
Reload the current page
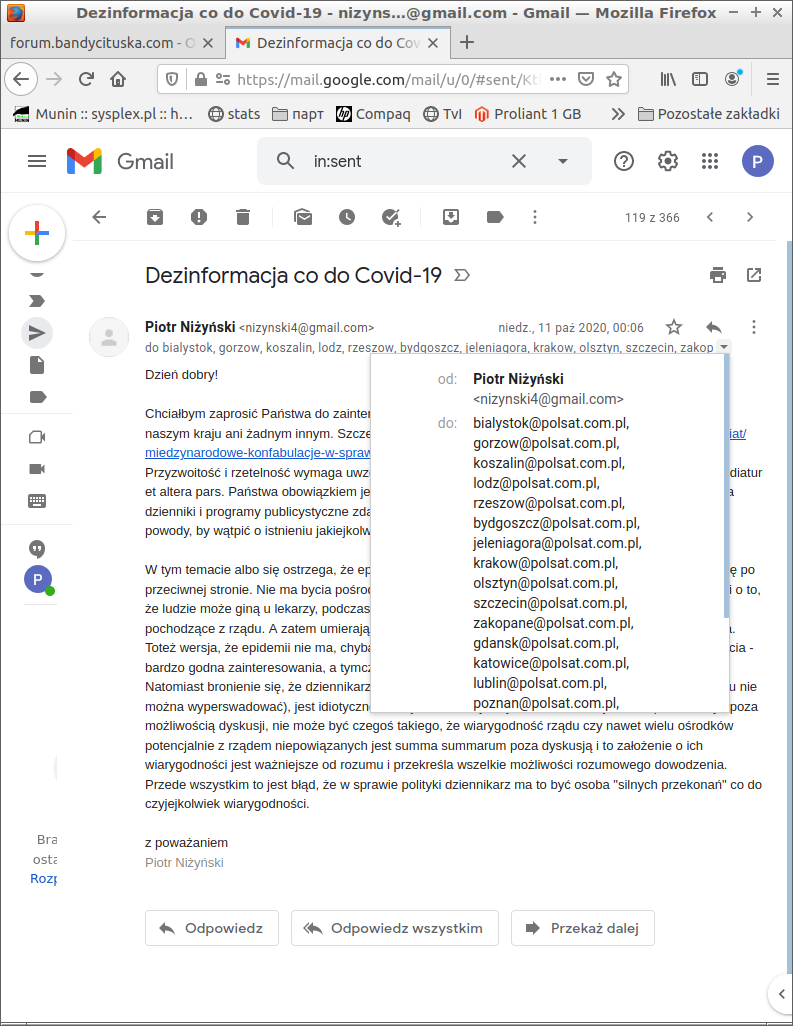point(86,79)
